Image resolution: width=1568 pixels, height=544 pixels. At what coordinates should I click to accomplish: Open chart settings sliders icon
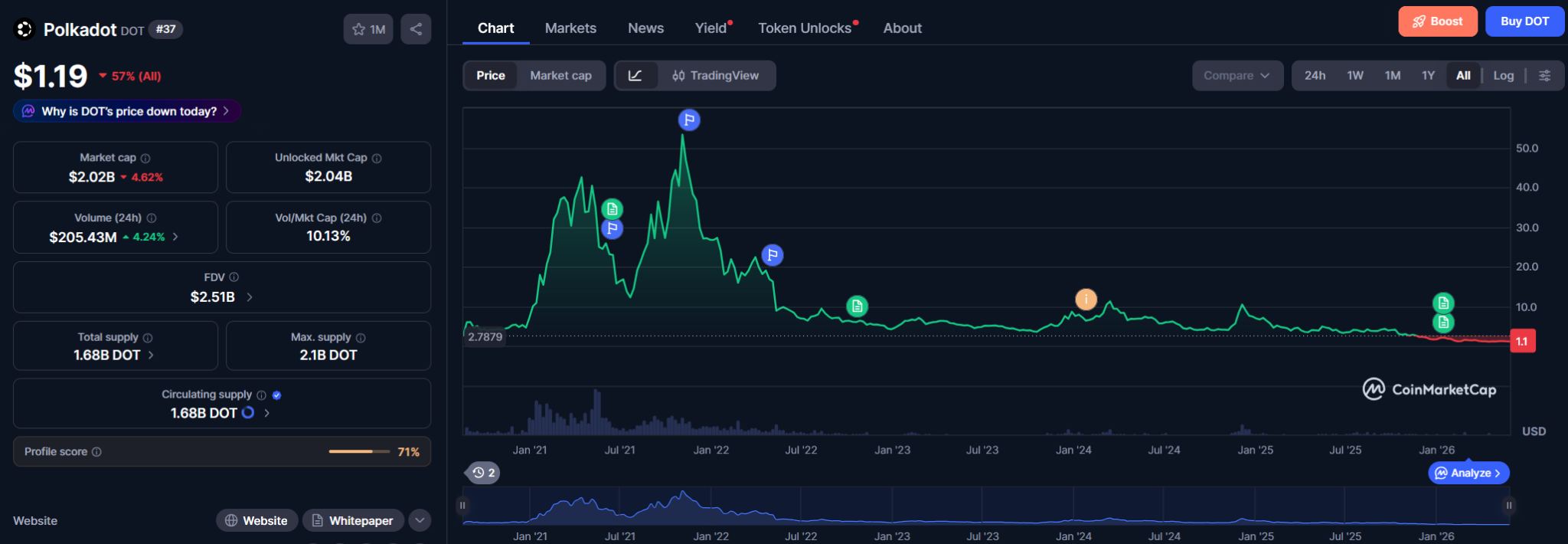[1545, 76]
